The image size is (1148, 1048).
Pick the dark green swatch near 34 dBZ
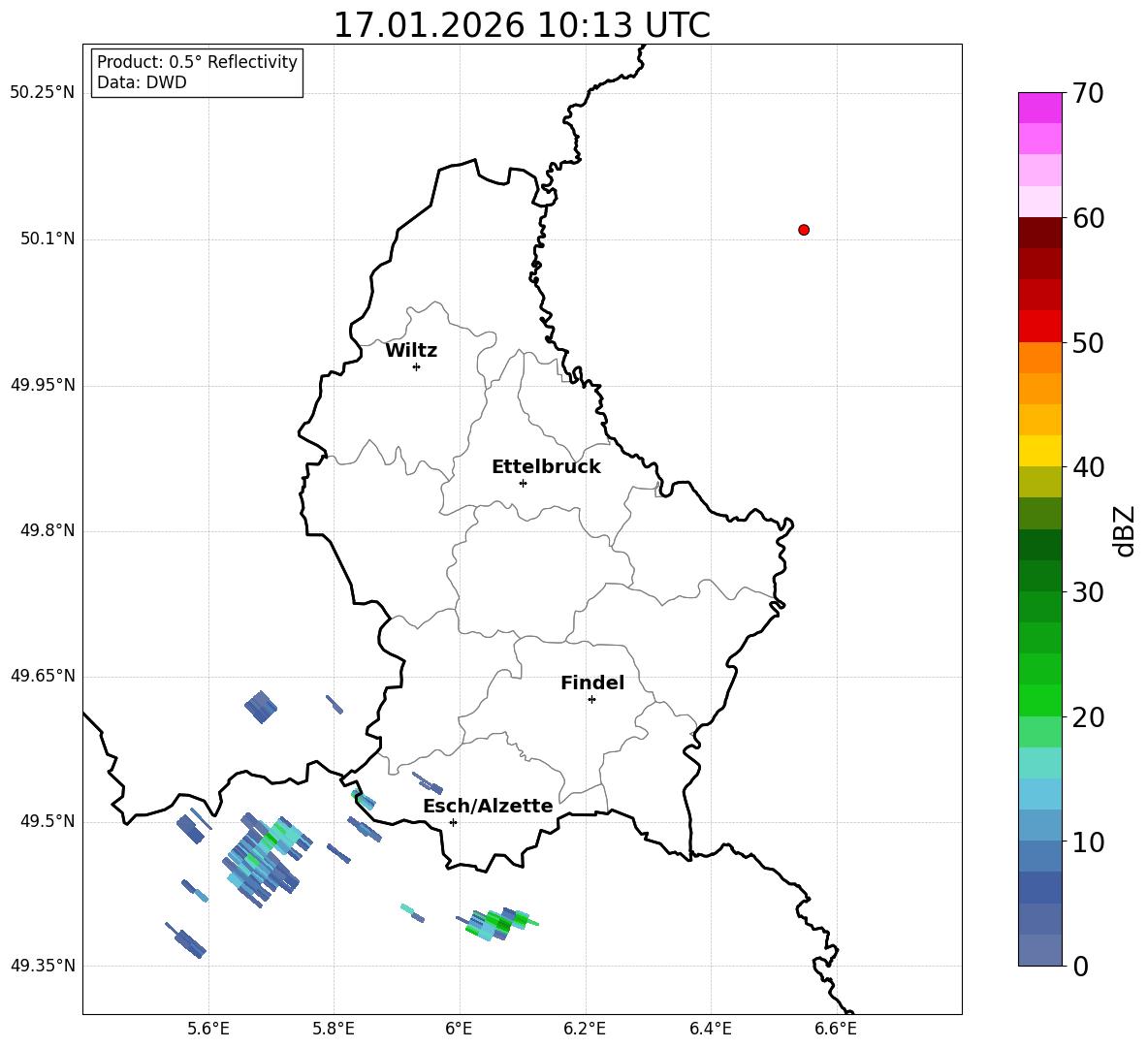1039,545
